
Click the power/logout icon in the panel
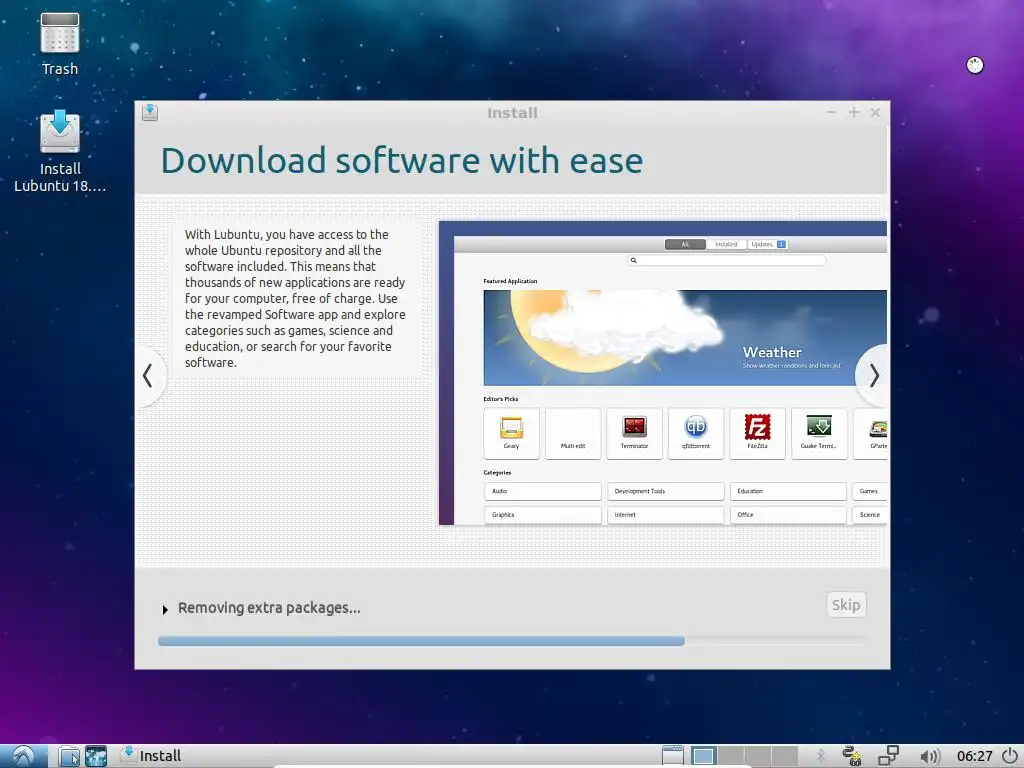point(1010,756)
